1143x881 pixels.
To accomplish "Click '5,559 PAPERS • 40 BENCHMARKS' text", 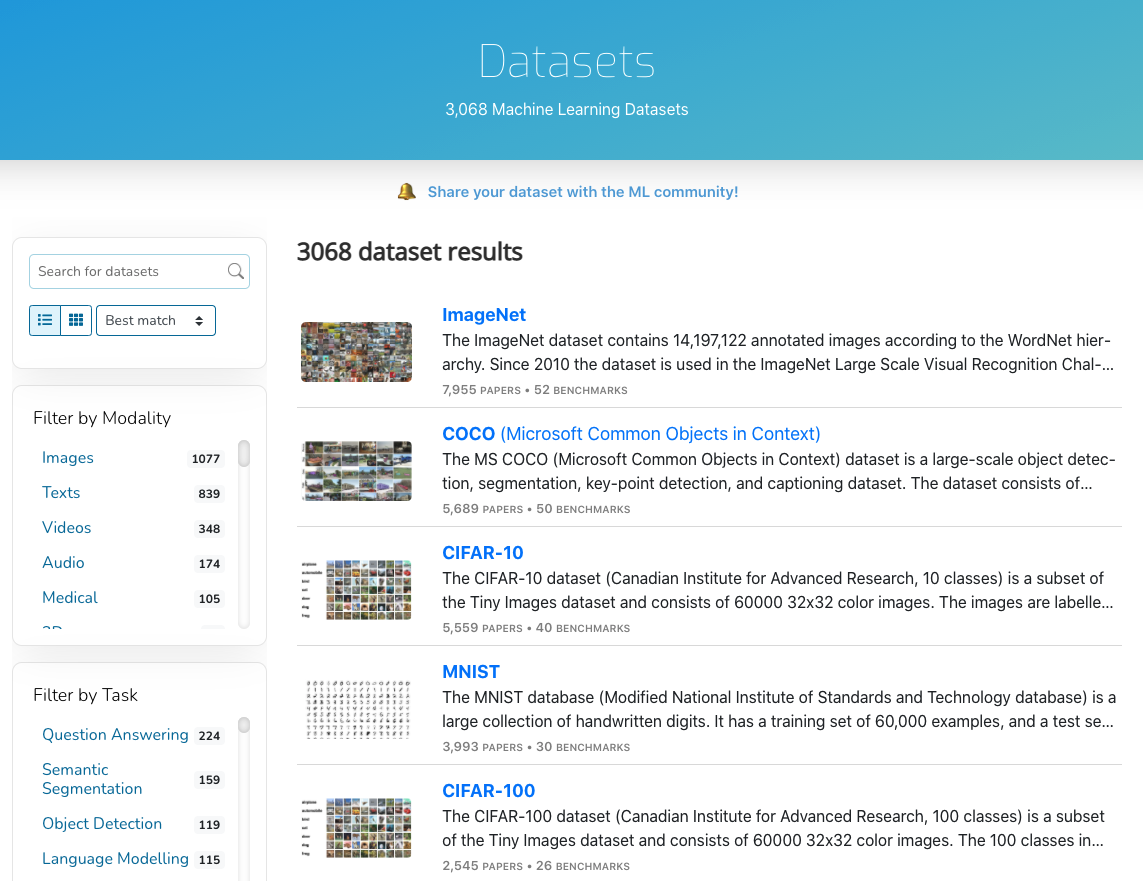I will (536, 627).
